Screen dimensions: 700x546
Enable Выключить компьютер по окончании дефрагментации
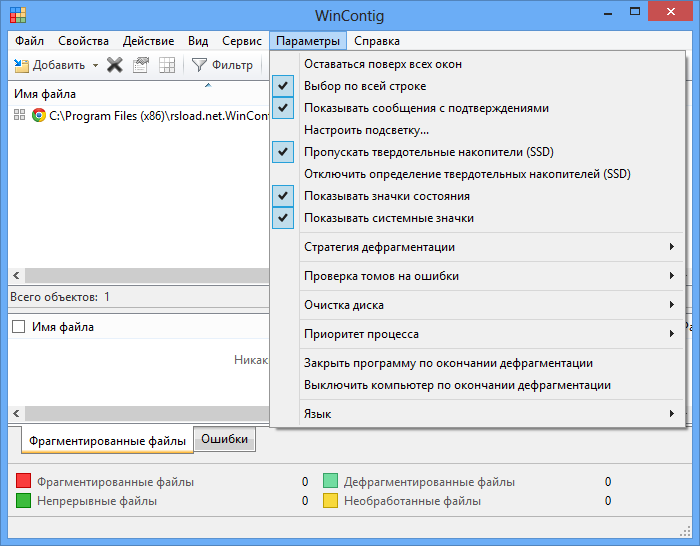[x=478, y=385]
